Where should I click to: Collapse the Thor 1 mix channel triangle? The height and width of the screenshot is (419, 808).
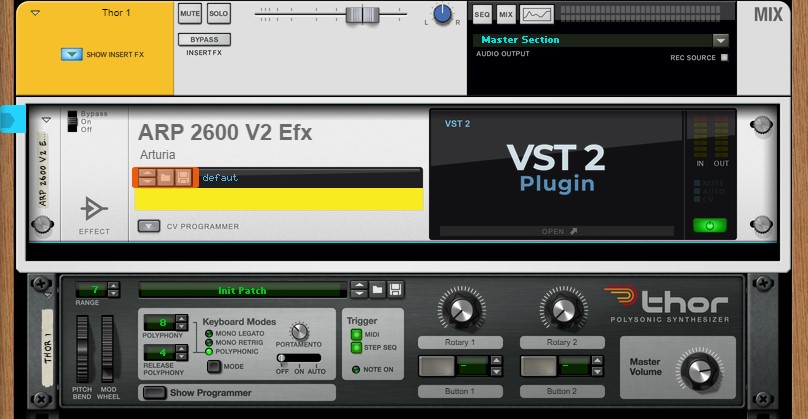point(35,13)
